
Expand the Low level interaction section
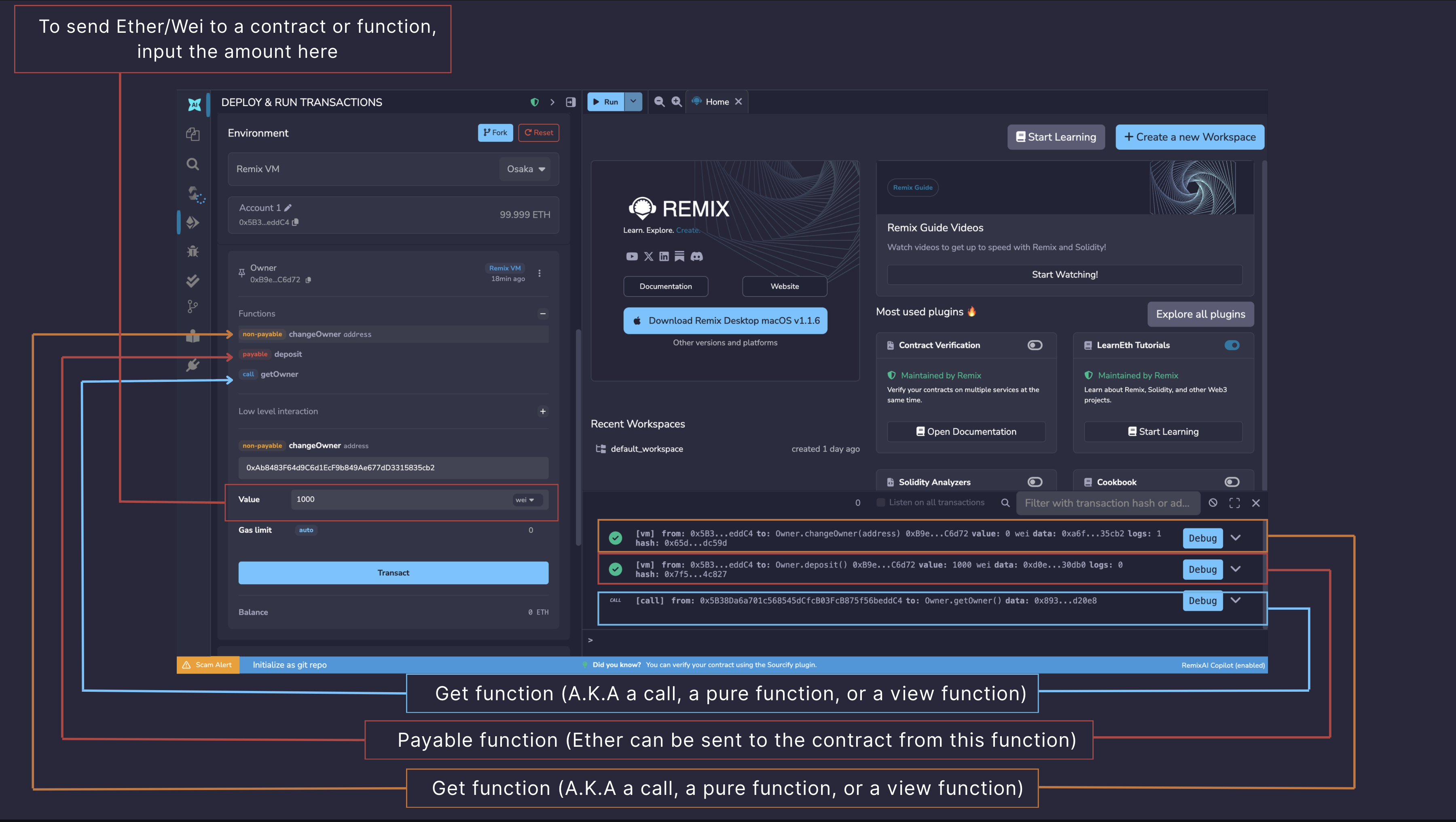click(543, 411)
